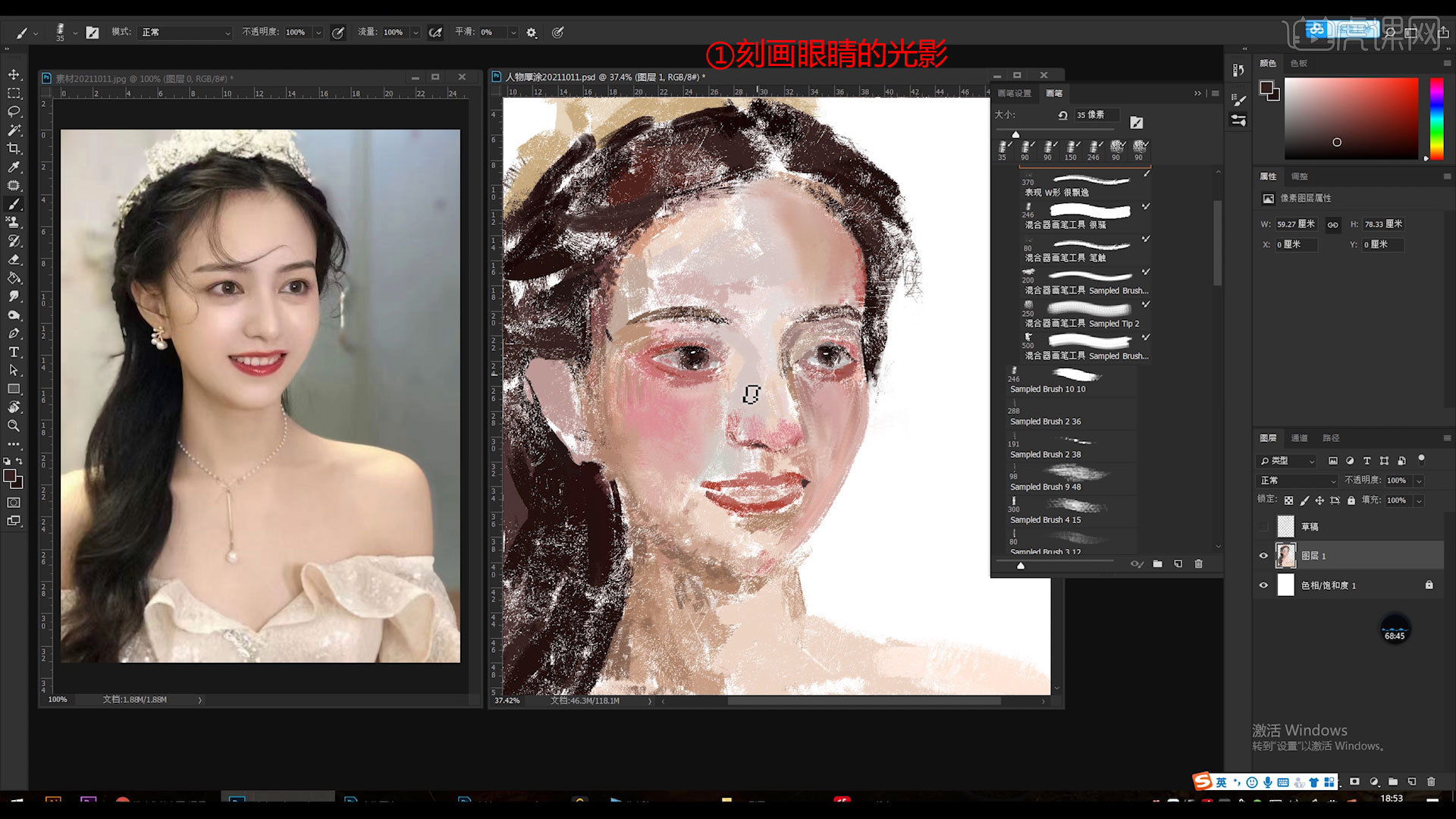The image size is (1456, 819).
Task: Adjust brush size slider handle
Action: pos(1015,134)
